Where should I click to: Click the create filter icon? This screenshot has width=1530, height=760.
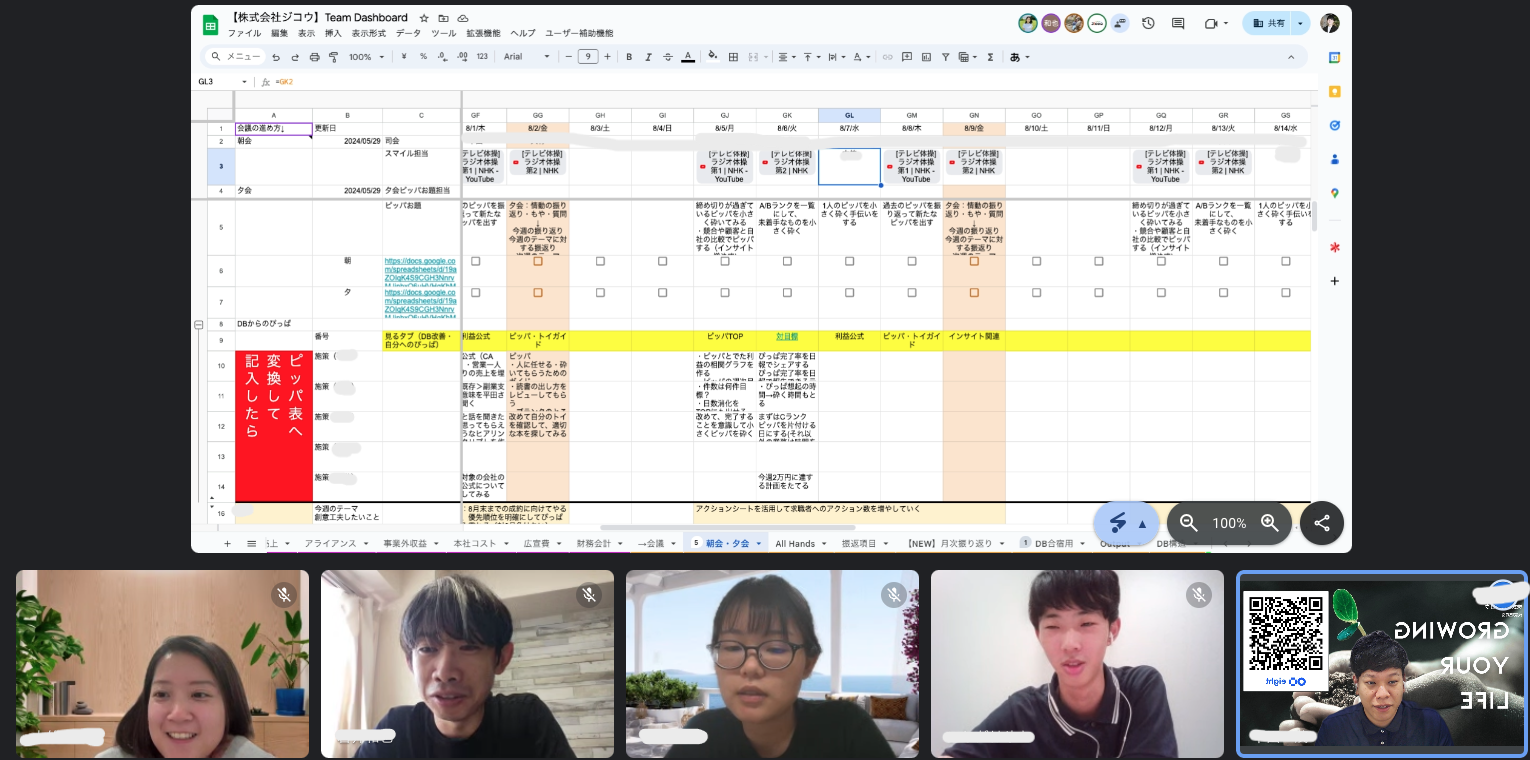pos(945,57)
